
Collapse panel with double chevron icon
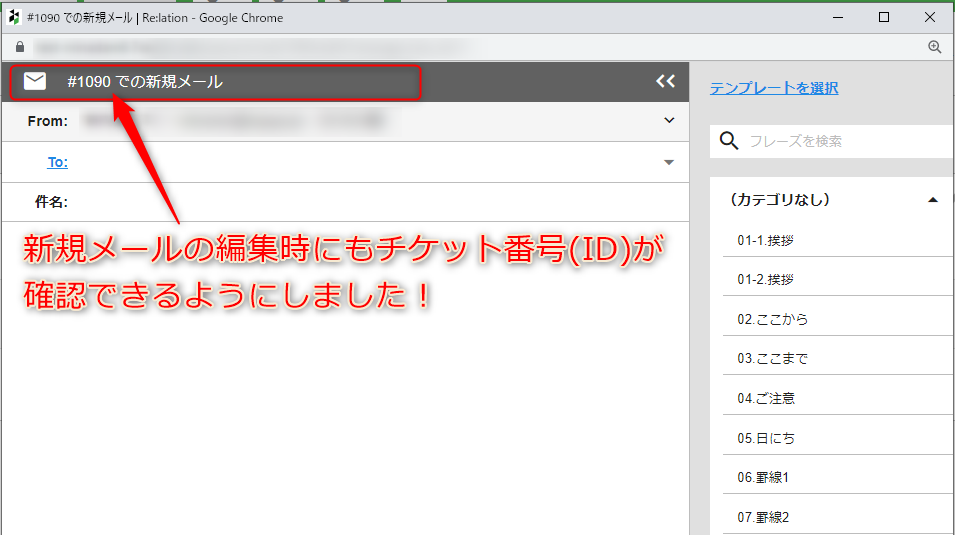[666, 82]
